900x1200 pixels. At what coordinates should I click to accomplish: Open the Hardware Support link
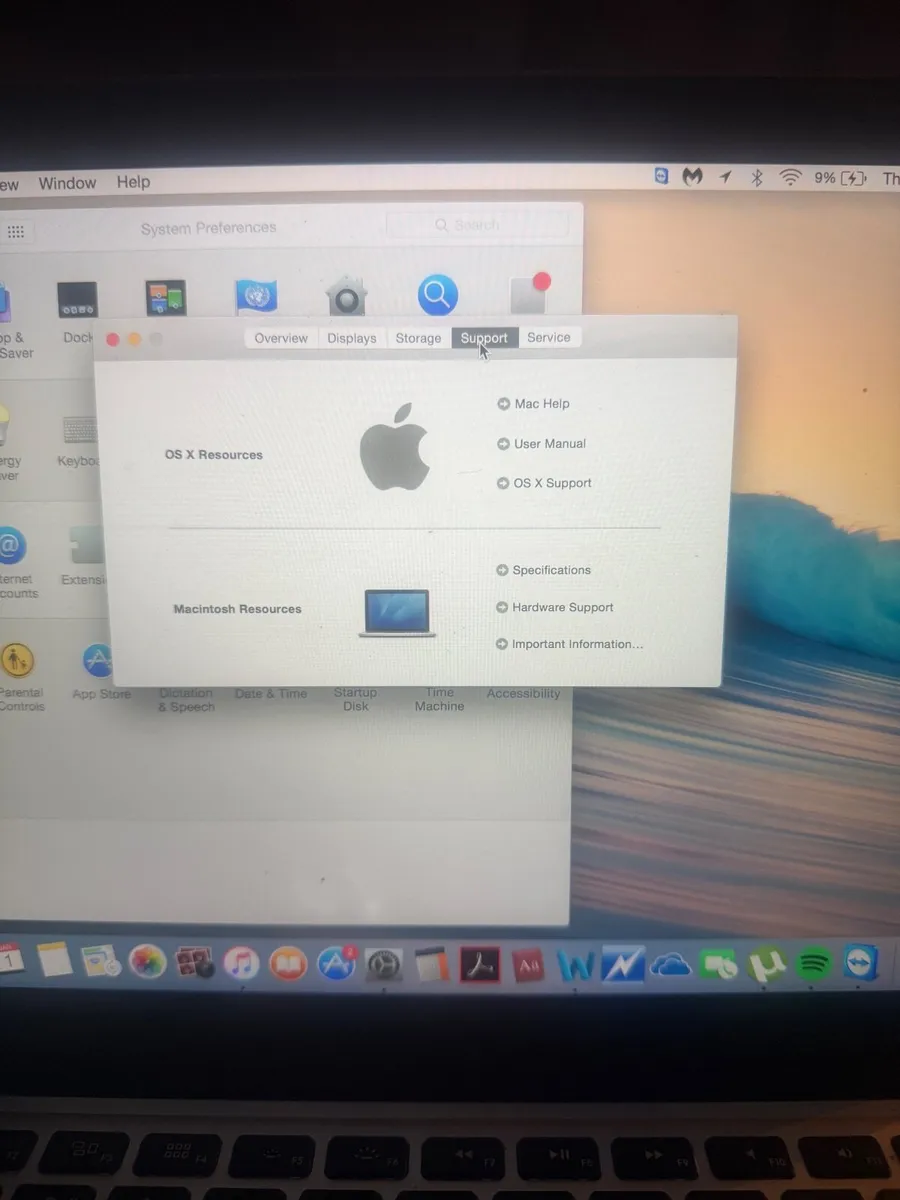point(554,607)
